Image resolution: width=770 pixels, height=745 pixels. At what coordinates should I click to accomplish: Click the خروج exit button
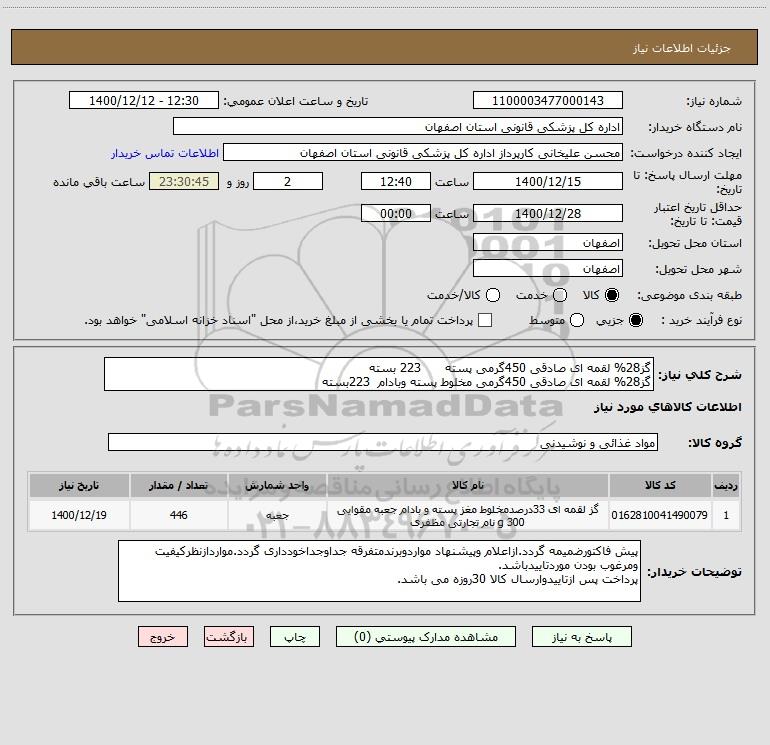[163, 637]
